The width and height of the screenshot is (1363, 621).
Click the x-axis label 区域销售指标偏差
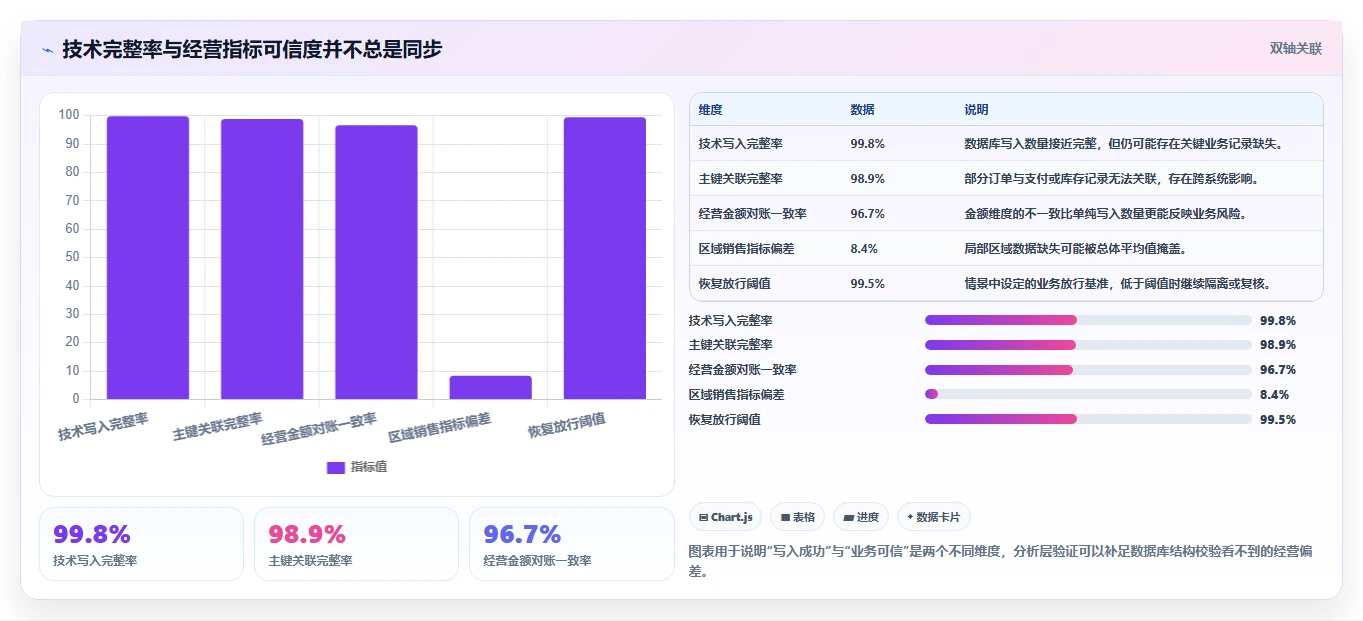(440, 428)
